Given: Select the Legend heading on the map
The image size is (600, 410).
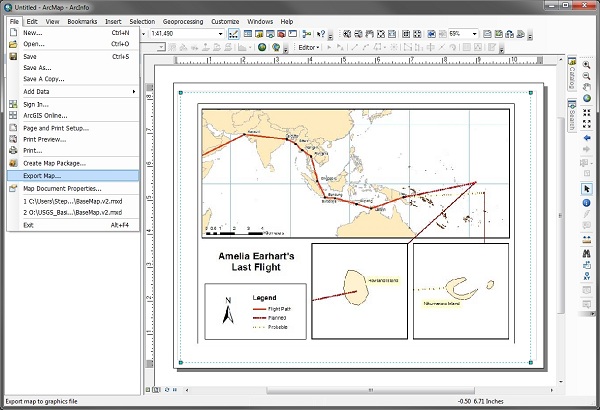Looking at the screenshot, I should coord(264,297).
